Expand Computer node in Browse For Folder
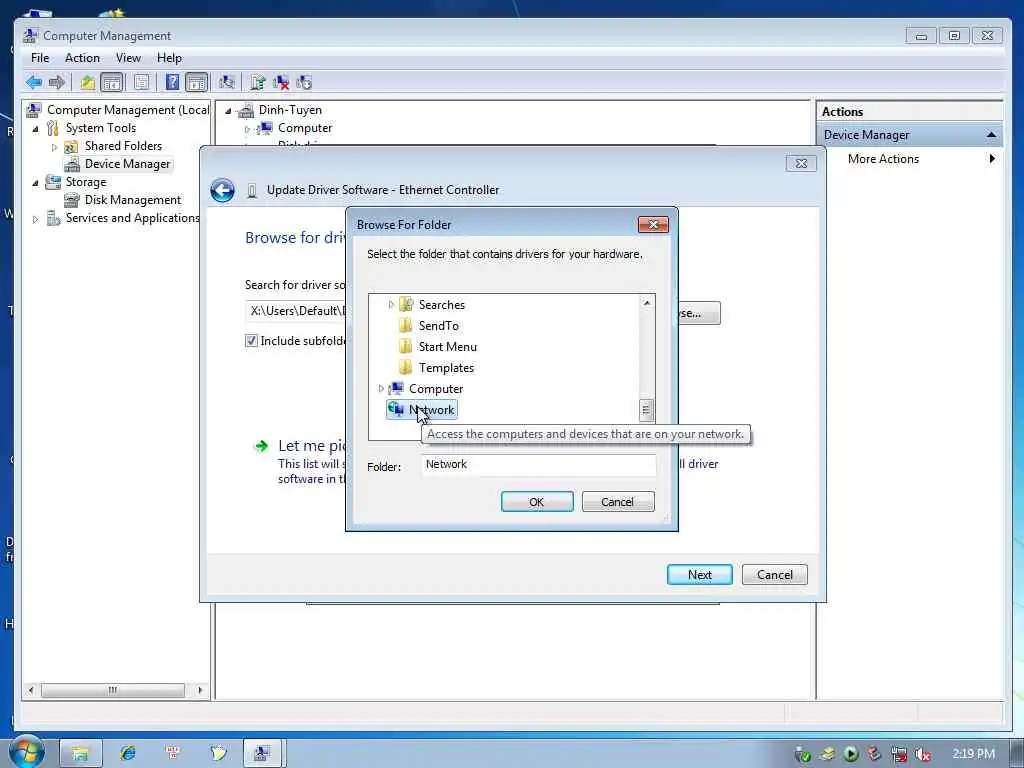This screenshot has height=768, width=1024. pyautogui.click(x=381, y=389)
